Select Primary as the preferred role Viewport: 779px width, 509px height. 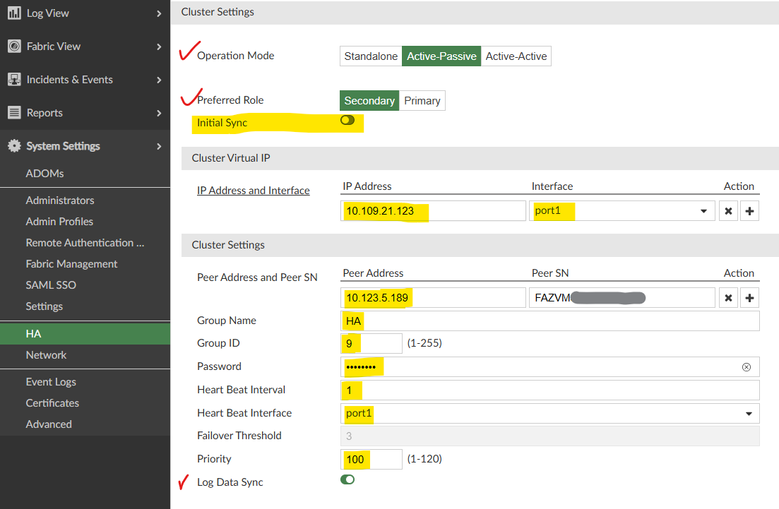422,101
